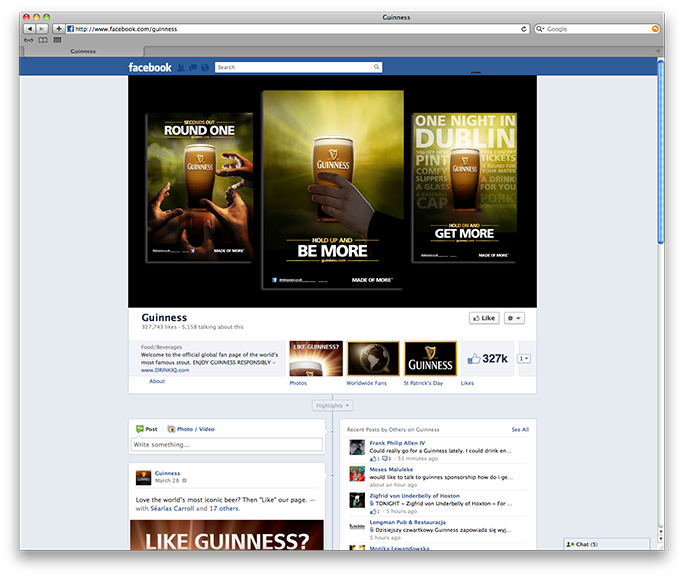Go back with Safari back arrow

pyautogui.click(x=29, y=29)
